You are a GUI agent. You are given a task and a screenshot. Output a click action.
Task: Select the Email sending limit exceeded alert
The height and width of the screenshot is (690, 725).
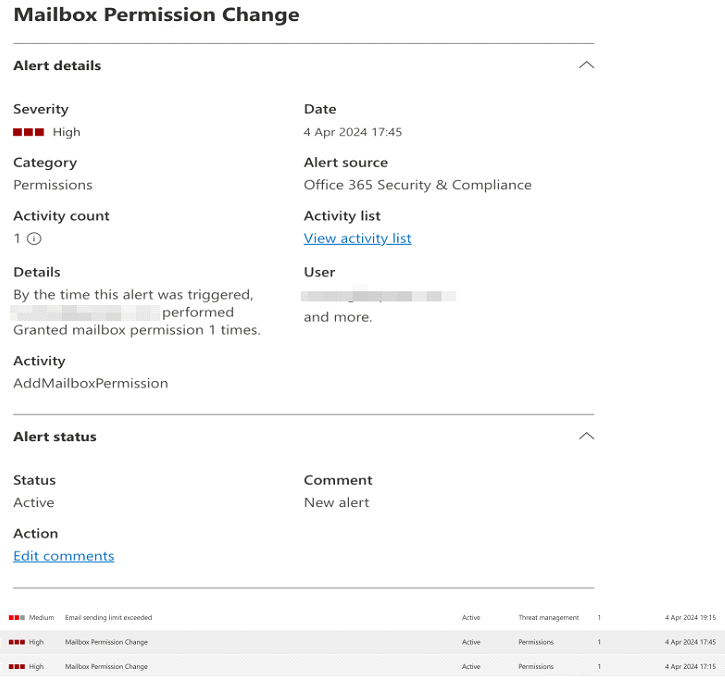[x=108, y=618]
